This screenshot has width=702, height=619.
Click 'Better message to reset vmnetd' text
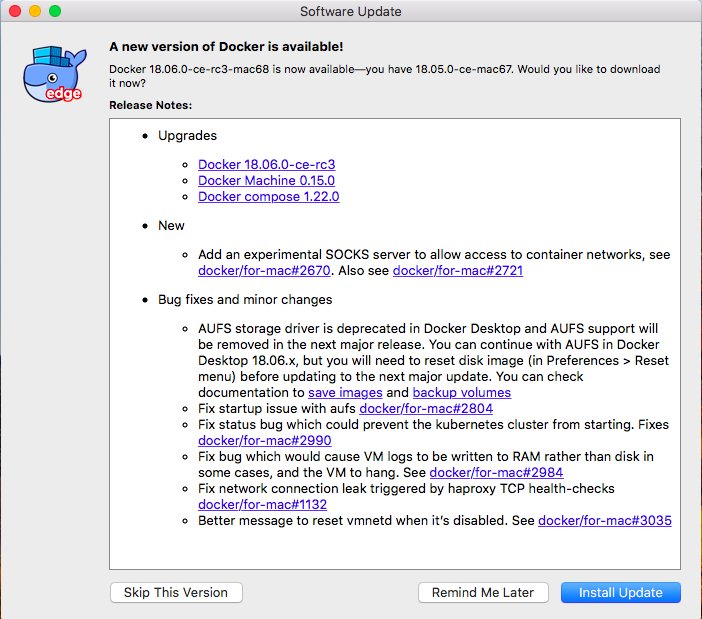(366, 521)
